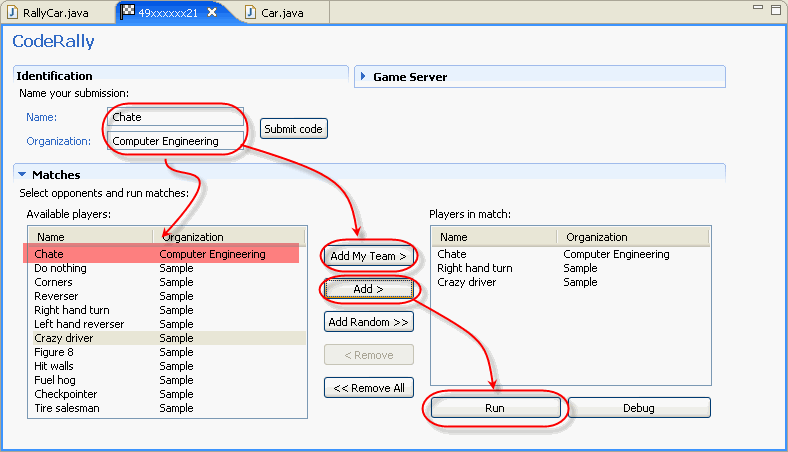The image size is (788, 452).
Task: Expand the Game Server section
Action: point(363,76)
